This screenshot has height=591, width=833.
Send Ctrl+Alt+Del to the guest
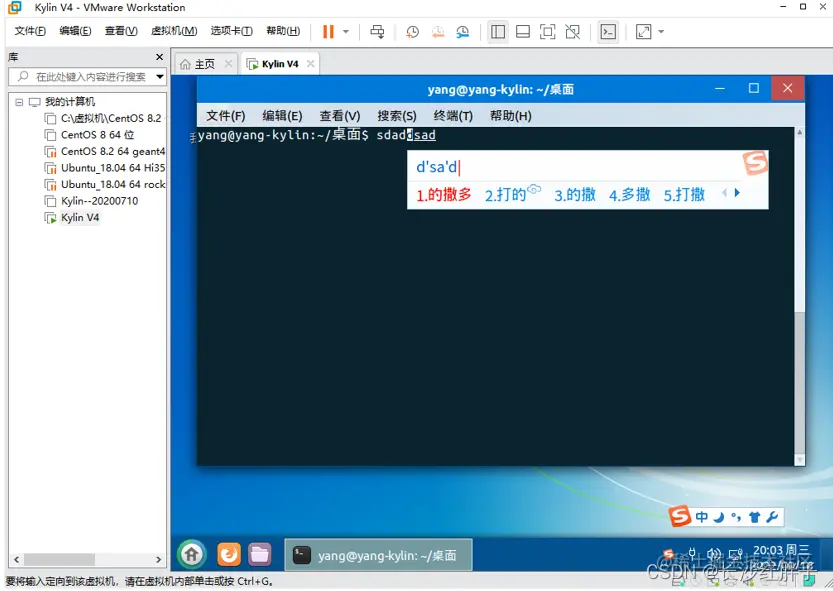tap(377, 31)
